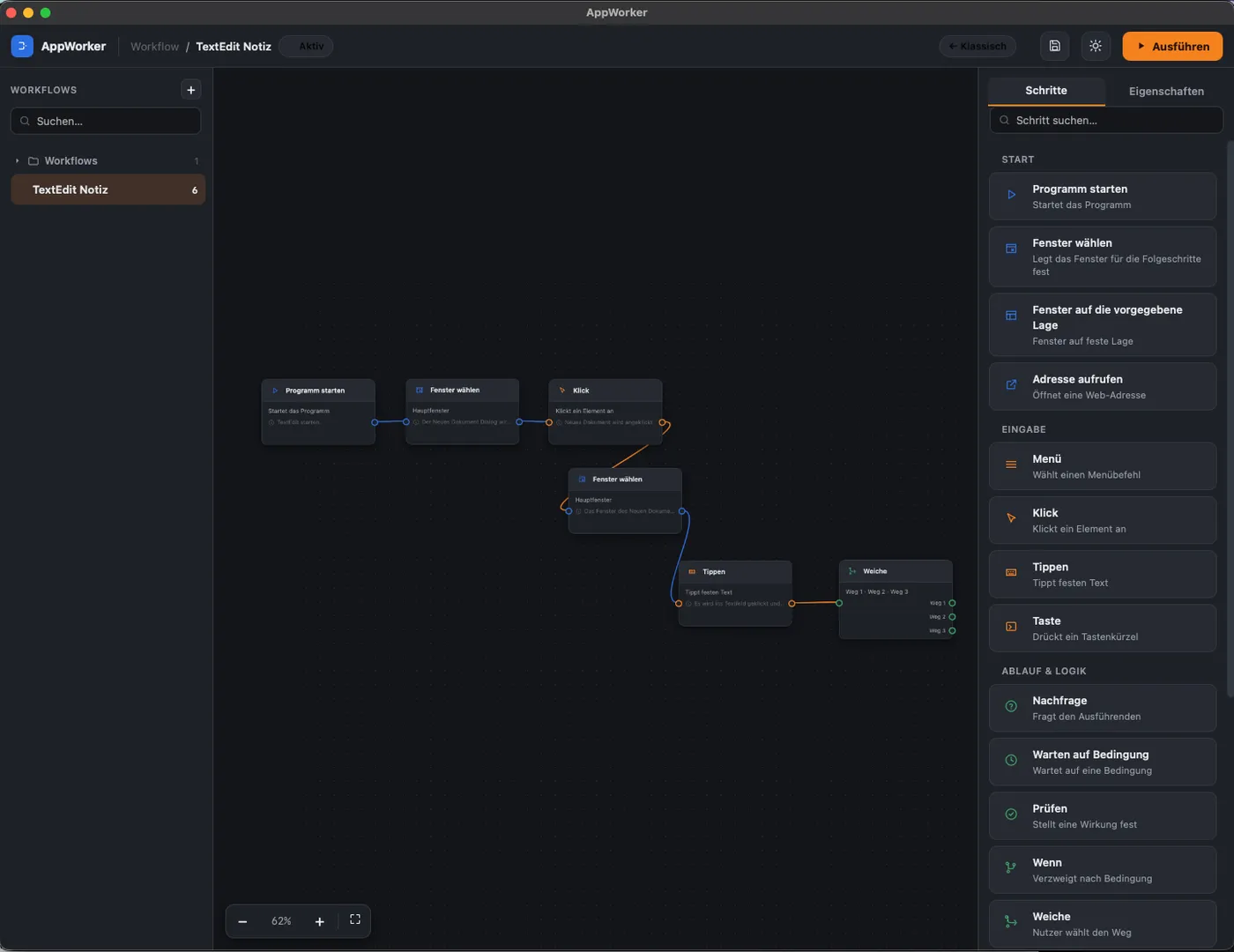The width and height of the screenshot is (1234, 952).
Task: Click the Weiche node input port
Action: tap(839, 603)
